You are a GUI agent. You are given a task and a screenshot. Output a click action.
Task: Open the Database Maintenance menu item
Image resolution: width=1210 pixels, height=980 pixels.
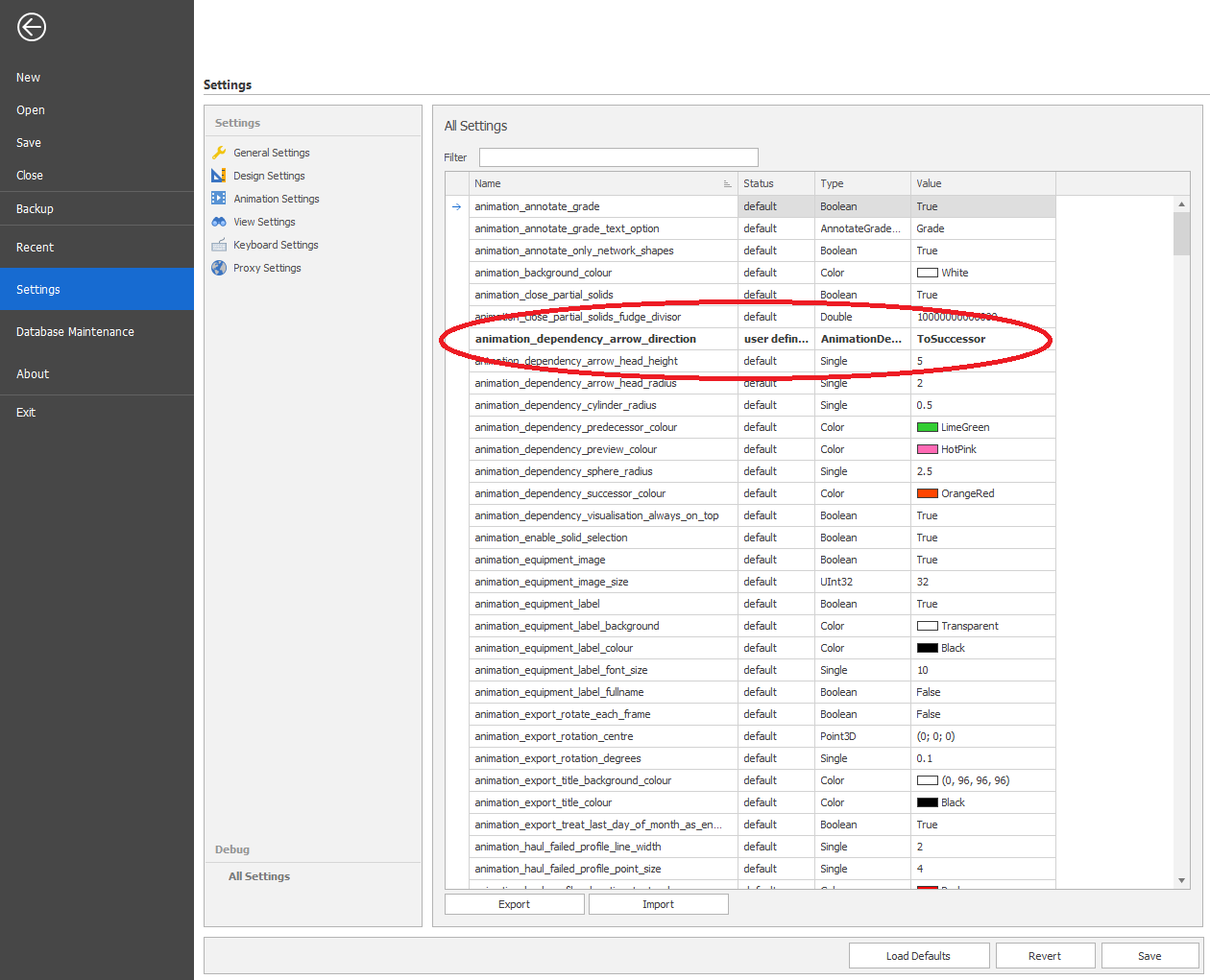pos(75,332)
